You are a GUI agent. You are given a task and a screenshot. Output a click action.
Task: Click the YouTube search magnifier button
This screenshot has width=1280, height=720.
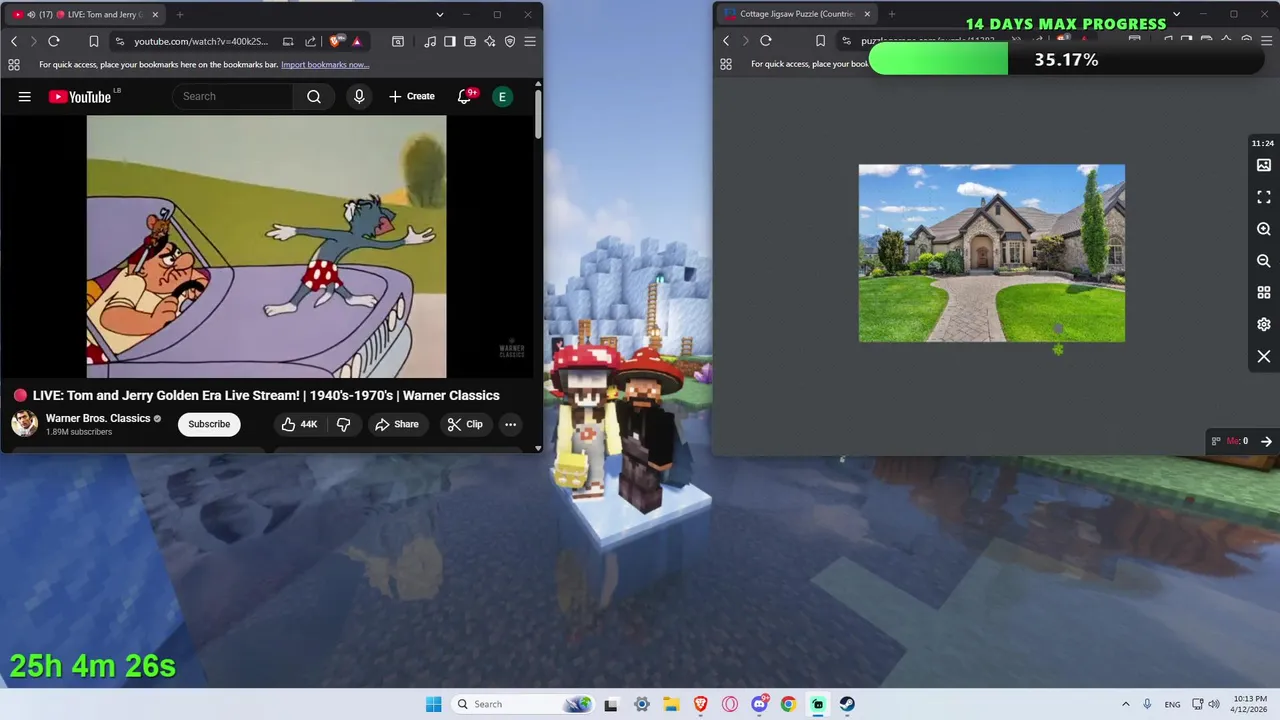(x=314, y=97)
